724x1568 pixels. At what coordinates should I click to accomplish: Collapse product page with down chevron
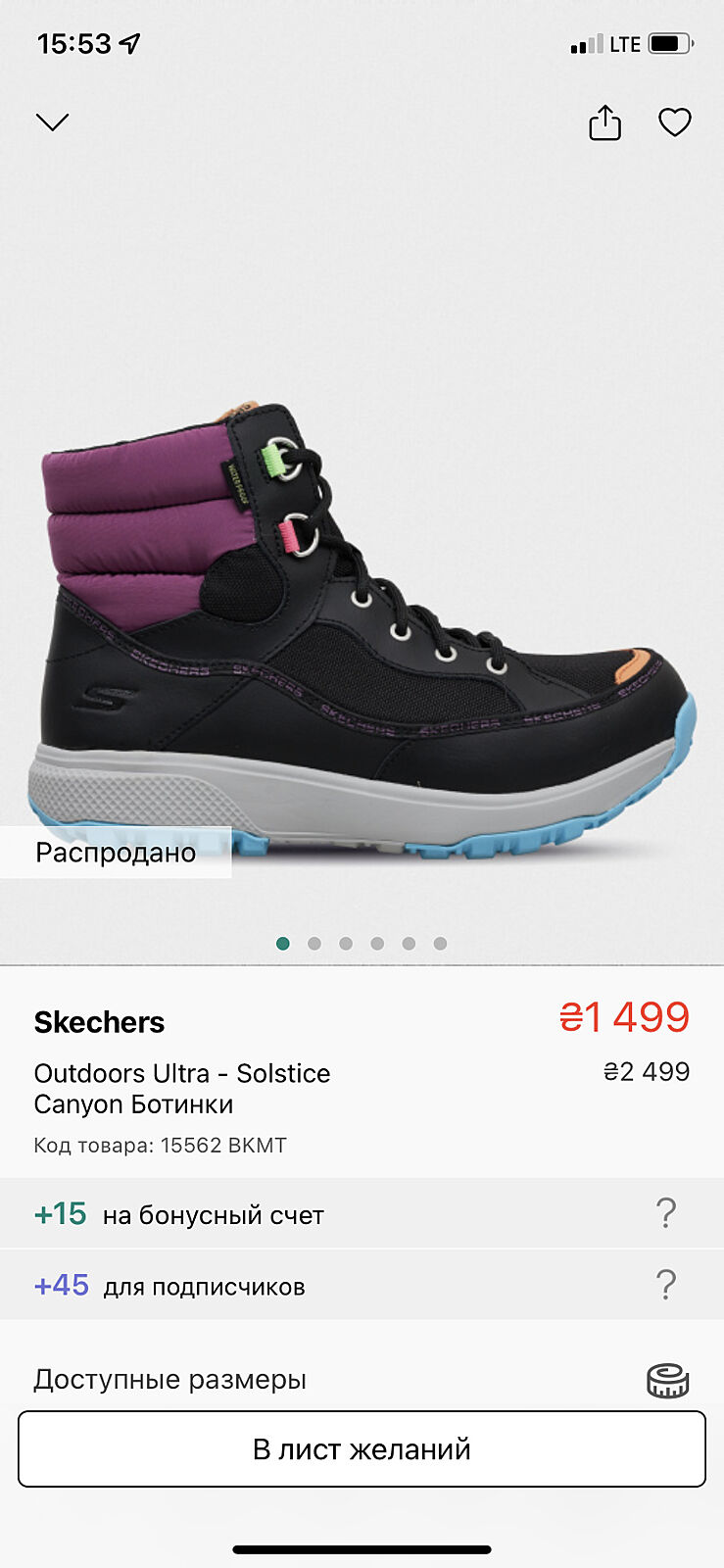click(x=52, y=122)
